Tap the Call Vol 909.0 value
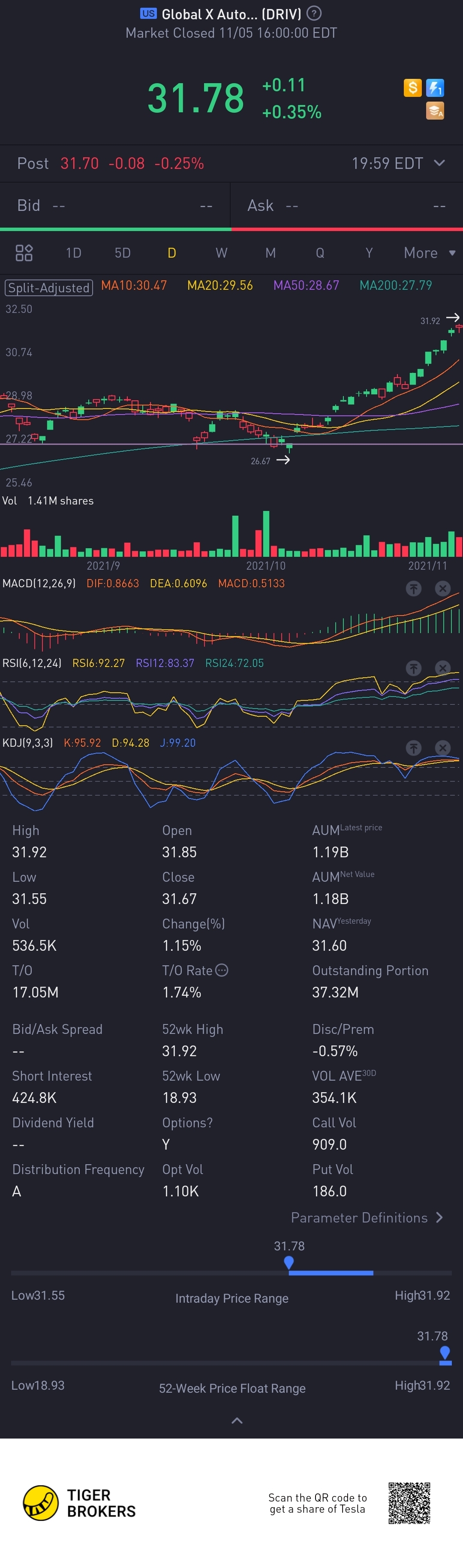This screenshot has width=463, height=1568. [329, 1144]
